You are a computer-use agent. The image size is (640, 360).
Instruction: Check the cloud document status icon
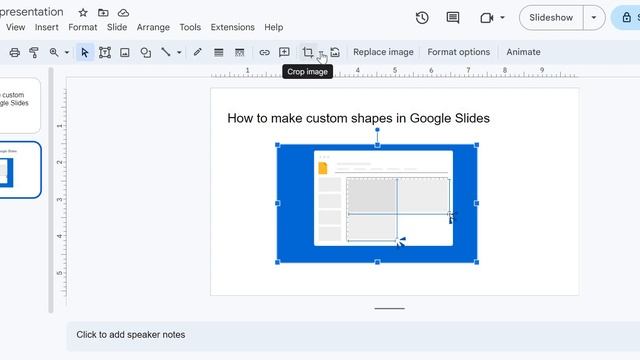(x=123, y=13)
